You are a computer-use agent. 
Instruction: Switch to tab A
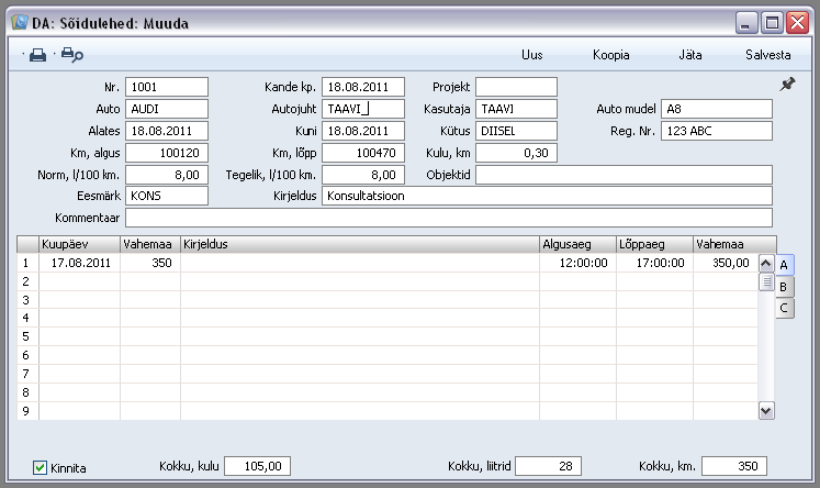[x=784, y=265]
